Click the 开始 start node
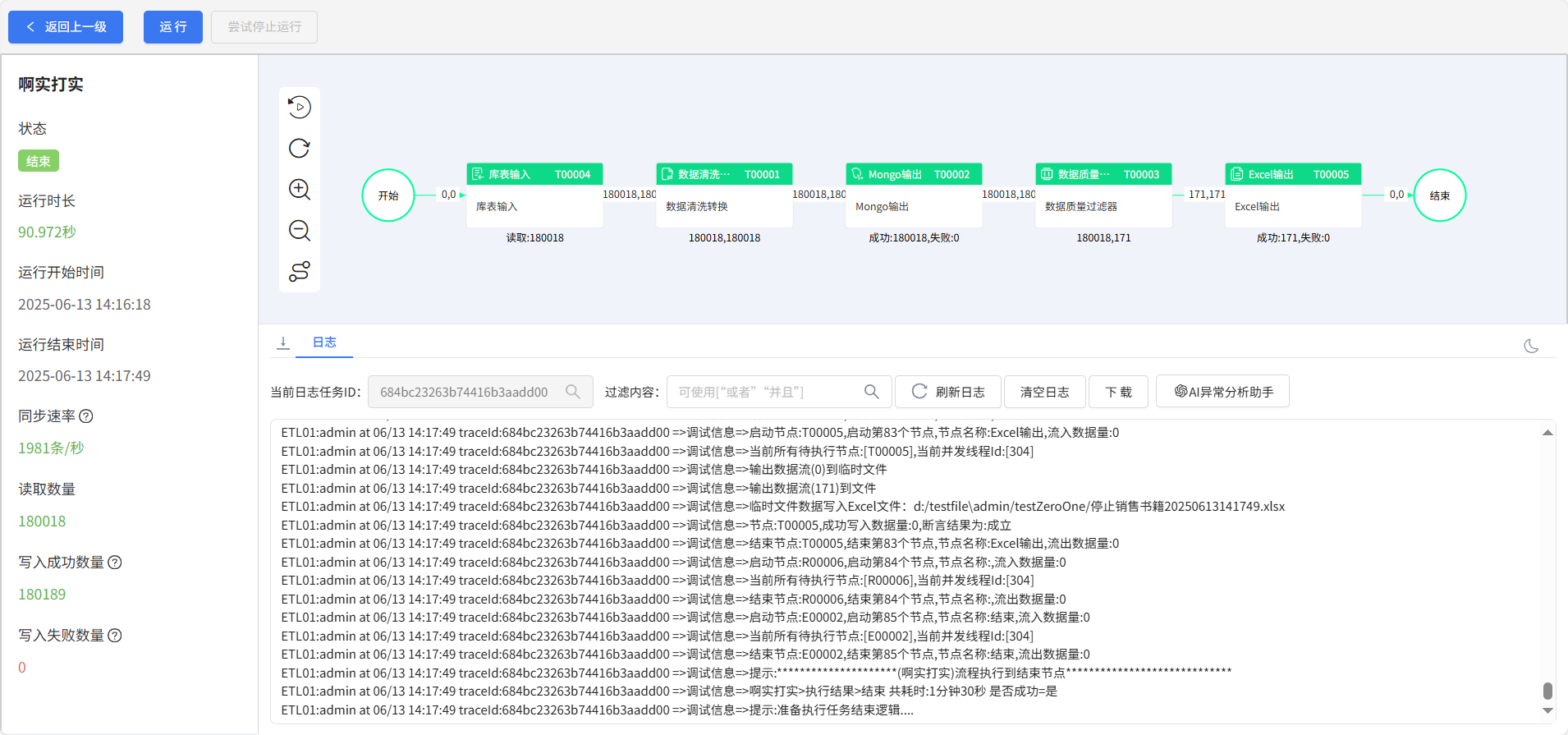 (388, 195)
